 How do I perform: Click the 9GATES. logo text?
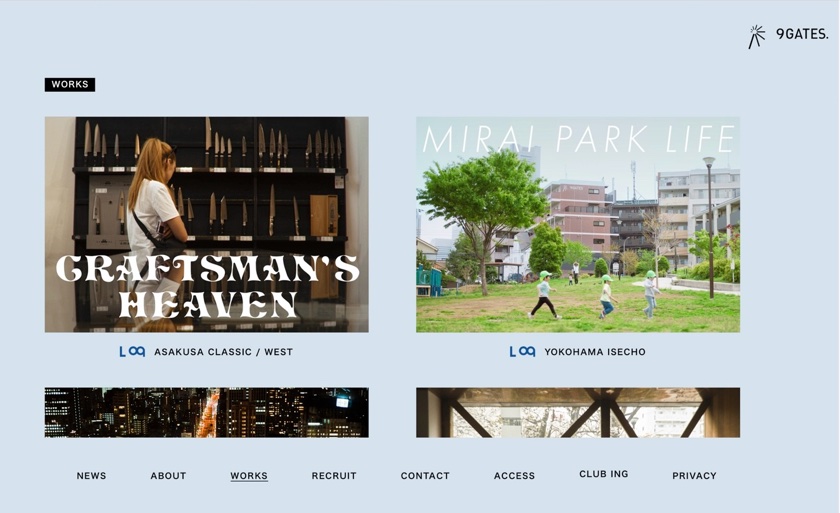(x=802, y=34)
